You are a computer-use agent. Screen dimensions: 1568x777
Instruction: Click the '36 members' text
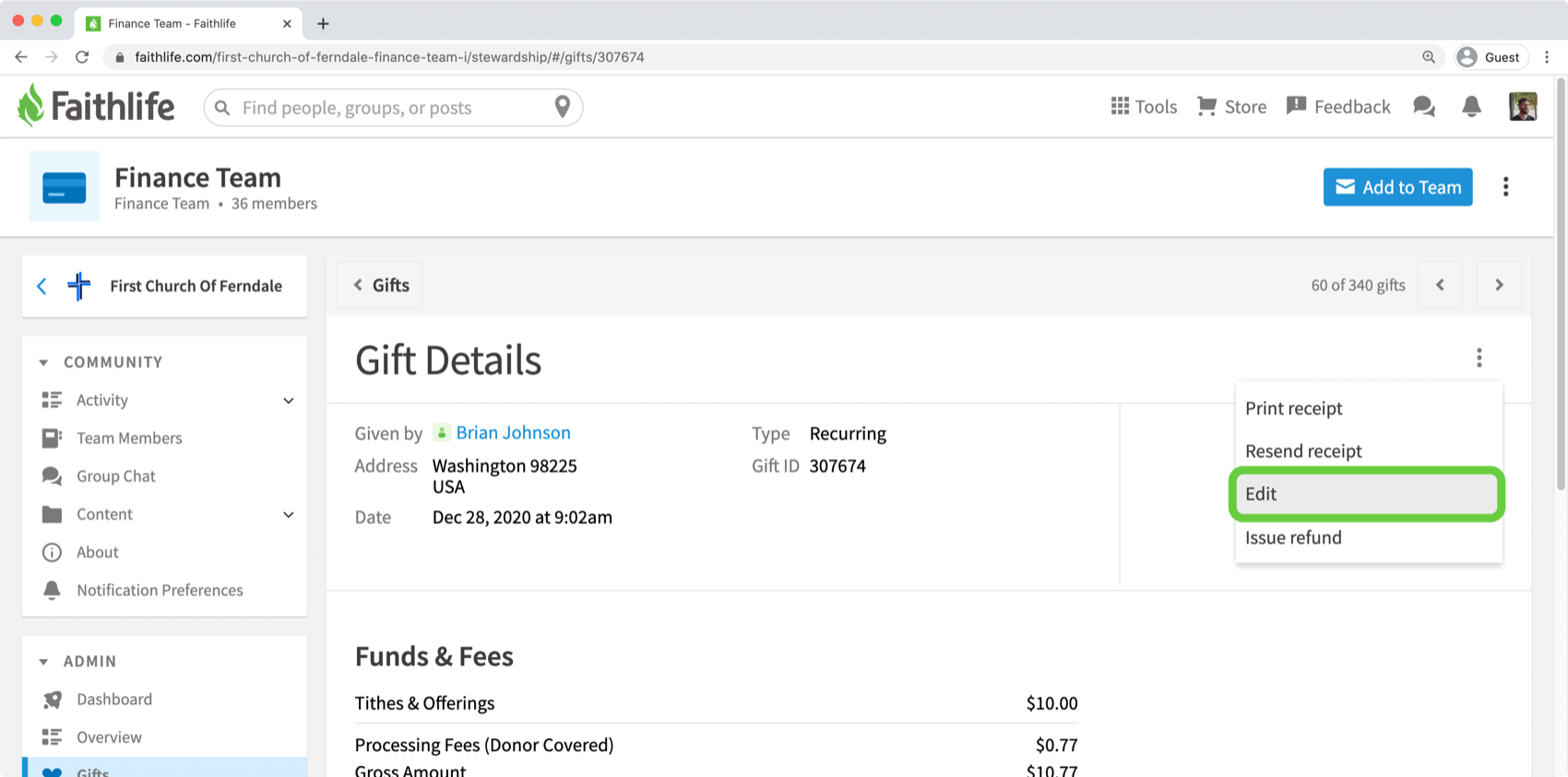click(x=274, y=203)
